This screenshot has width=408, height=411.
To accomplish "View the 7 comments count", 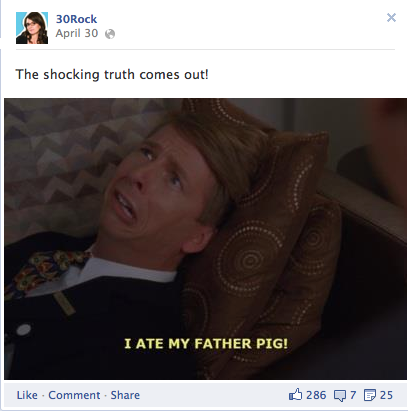I will 353,395.
